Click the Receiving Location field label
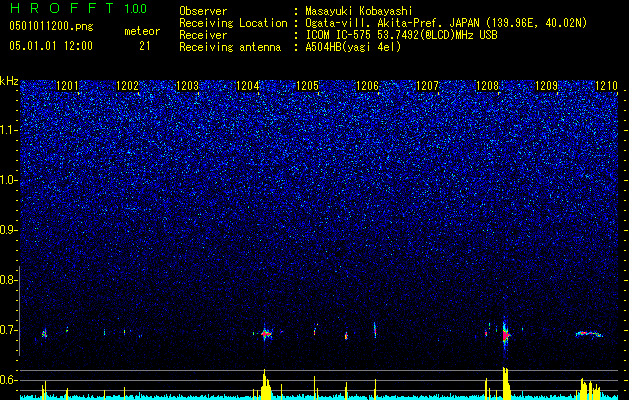The image size is (629, 400). (233, 23)
